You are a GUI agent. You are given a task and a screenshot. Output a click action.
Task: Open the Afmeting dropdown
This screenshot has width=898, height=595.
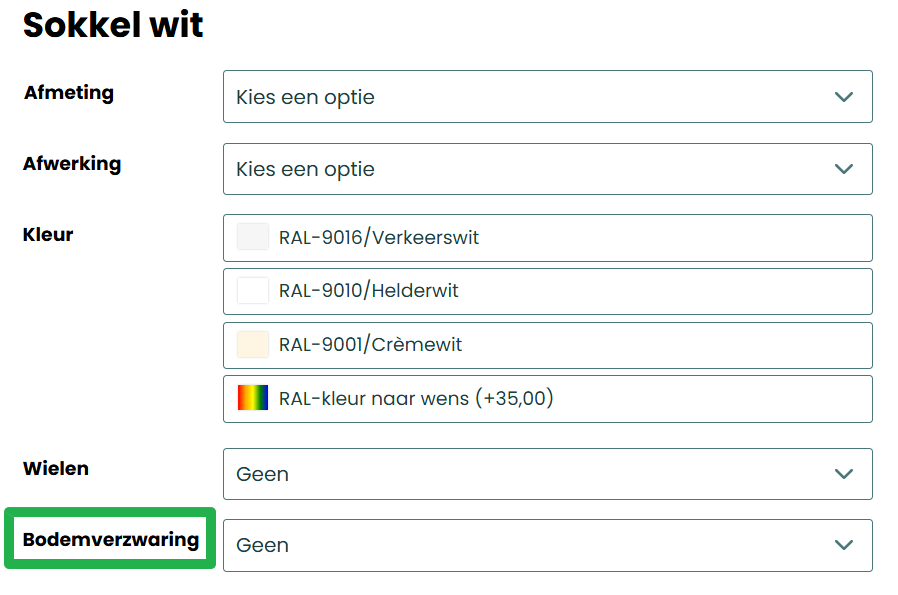[547, 97]
